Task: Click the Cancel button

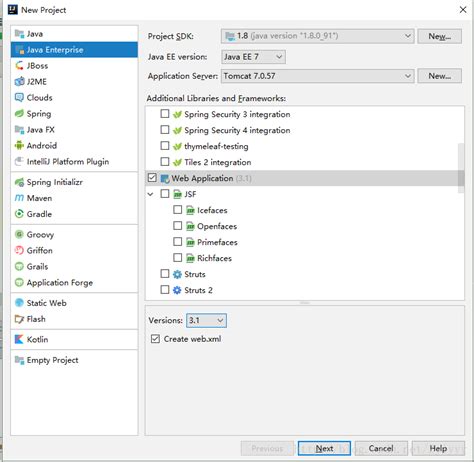Action: tap(381, 449)
